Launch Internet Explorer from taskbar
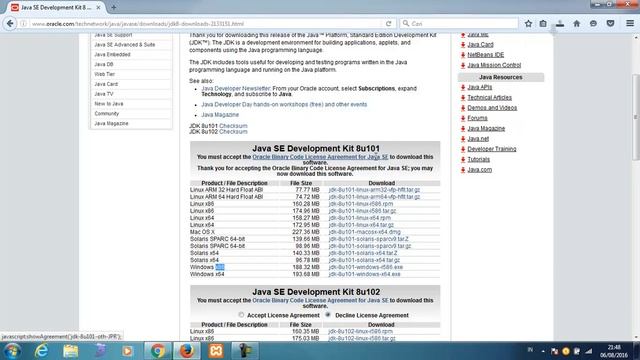This screenshot has width=640, height=360. point(41,351)
